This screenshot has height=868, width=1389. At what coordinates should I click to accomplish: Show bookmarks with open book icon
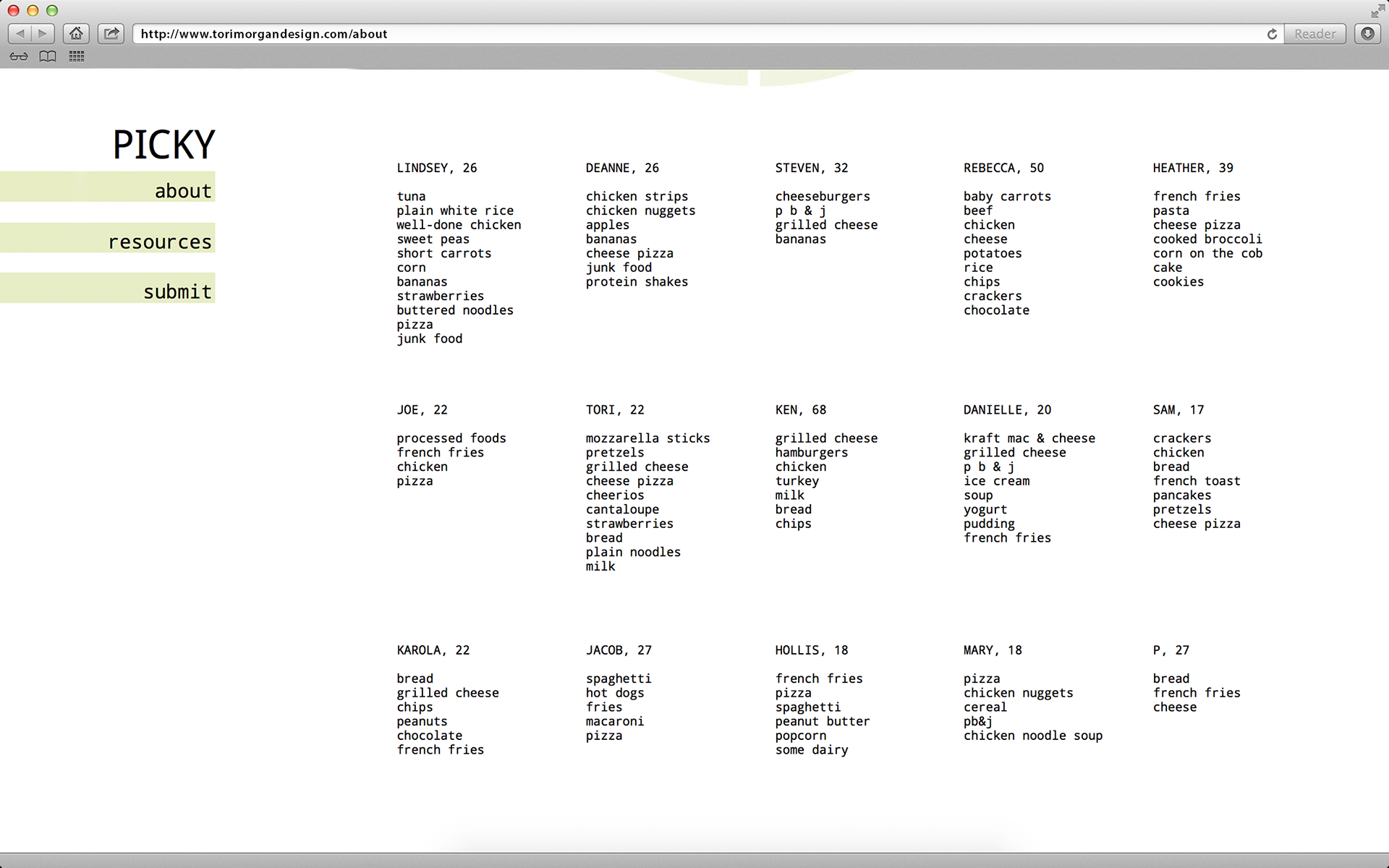point(48,56)
